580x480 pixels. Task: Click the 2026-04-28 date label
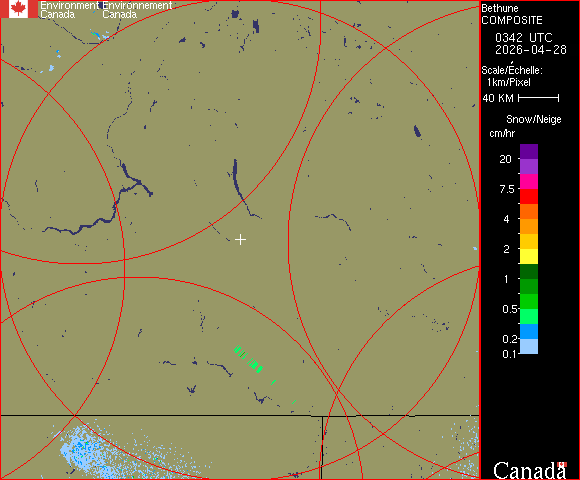pos(531,50)
